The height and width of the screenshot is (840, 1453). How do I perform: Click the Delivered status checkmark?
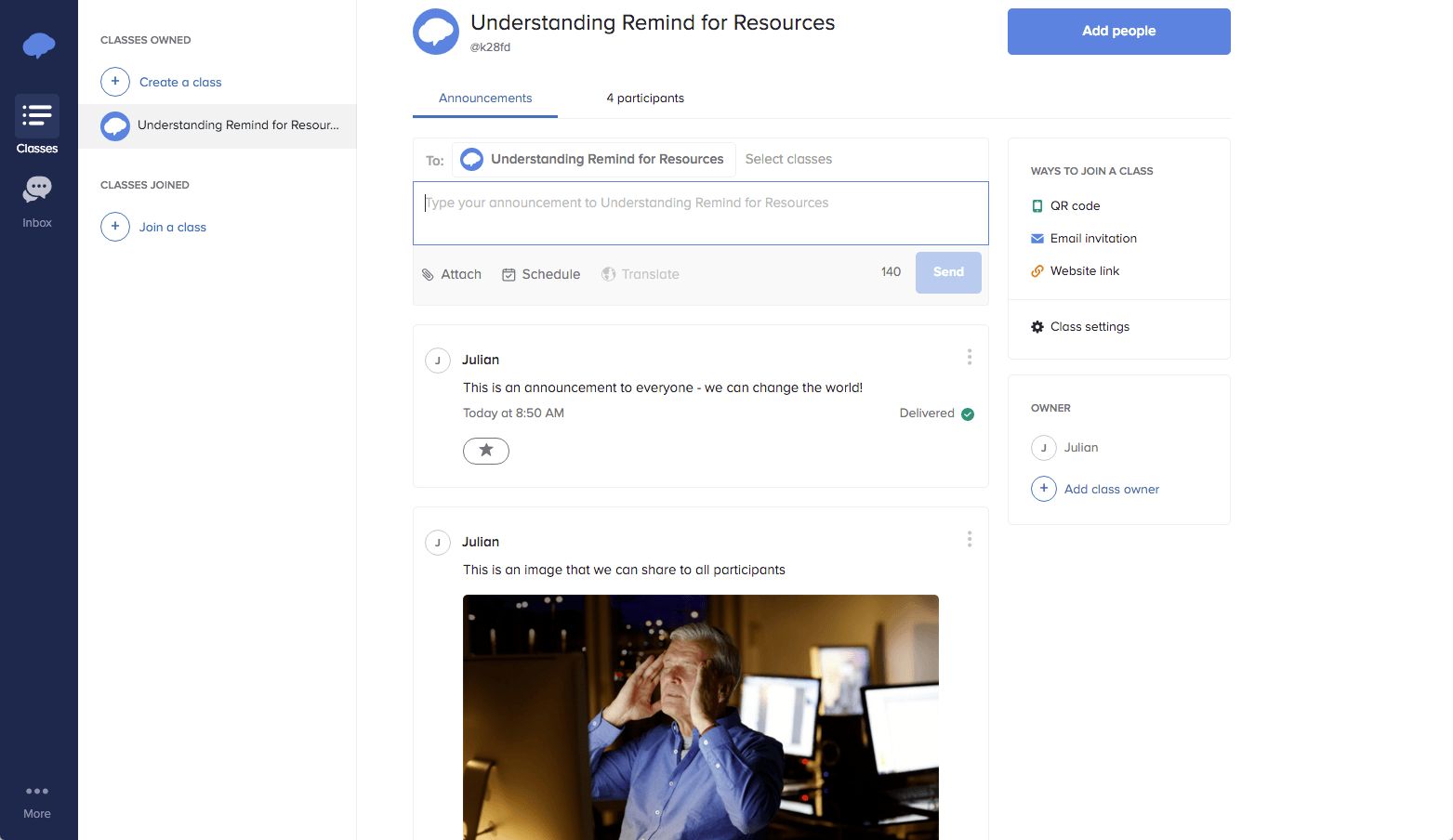(x=967, y=413)
